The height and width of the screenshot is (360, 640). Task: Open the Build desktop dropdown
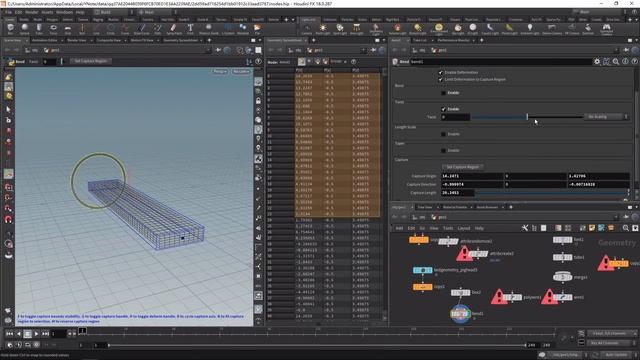pyautogui.click(x=113, y=12)
